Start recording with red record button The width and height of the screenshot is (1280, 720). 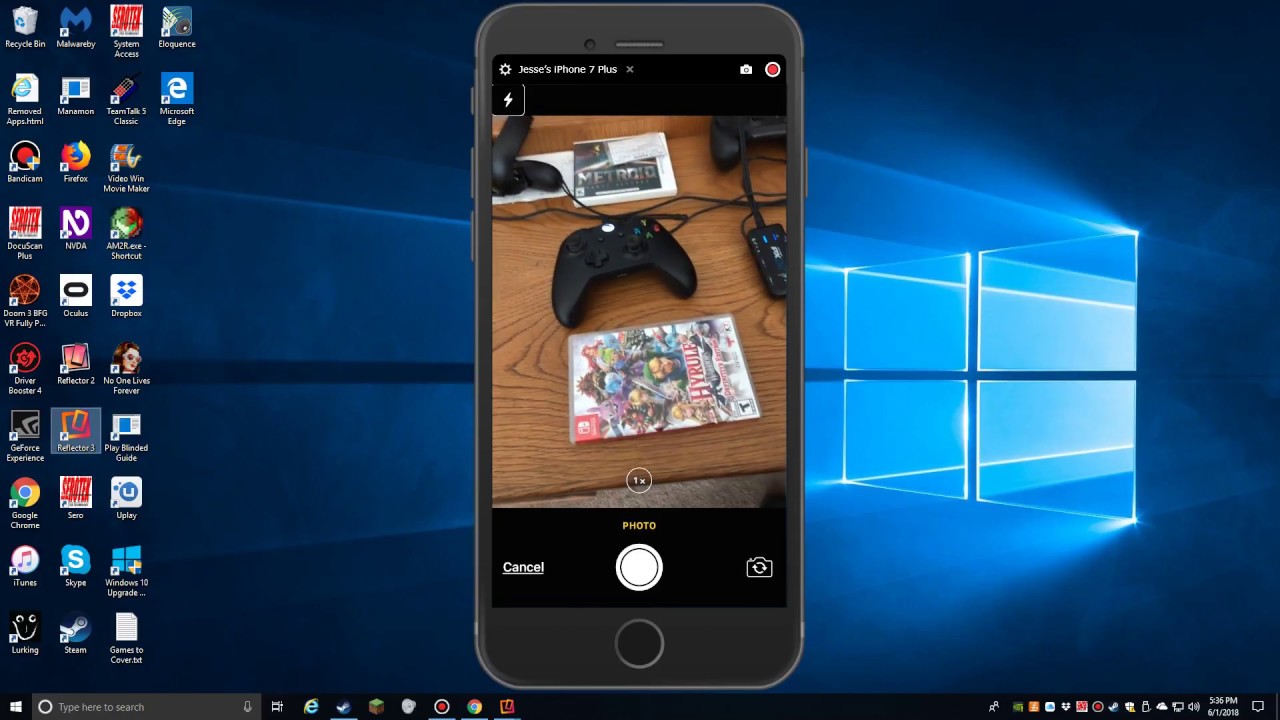point(772,69)
